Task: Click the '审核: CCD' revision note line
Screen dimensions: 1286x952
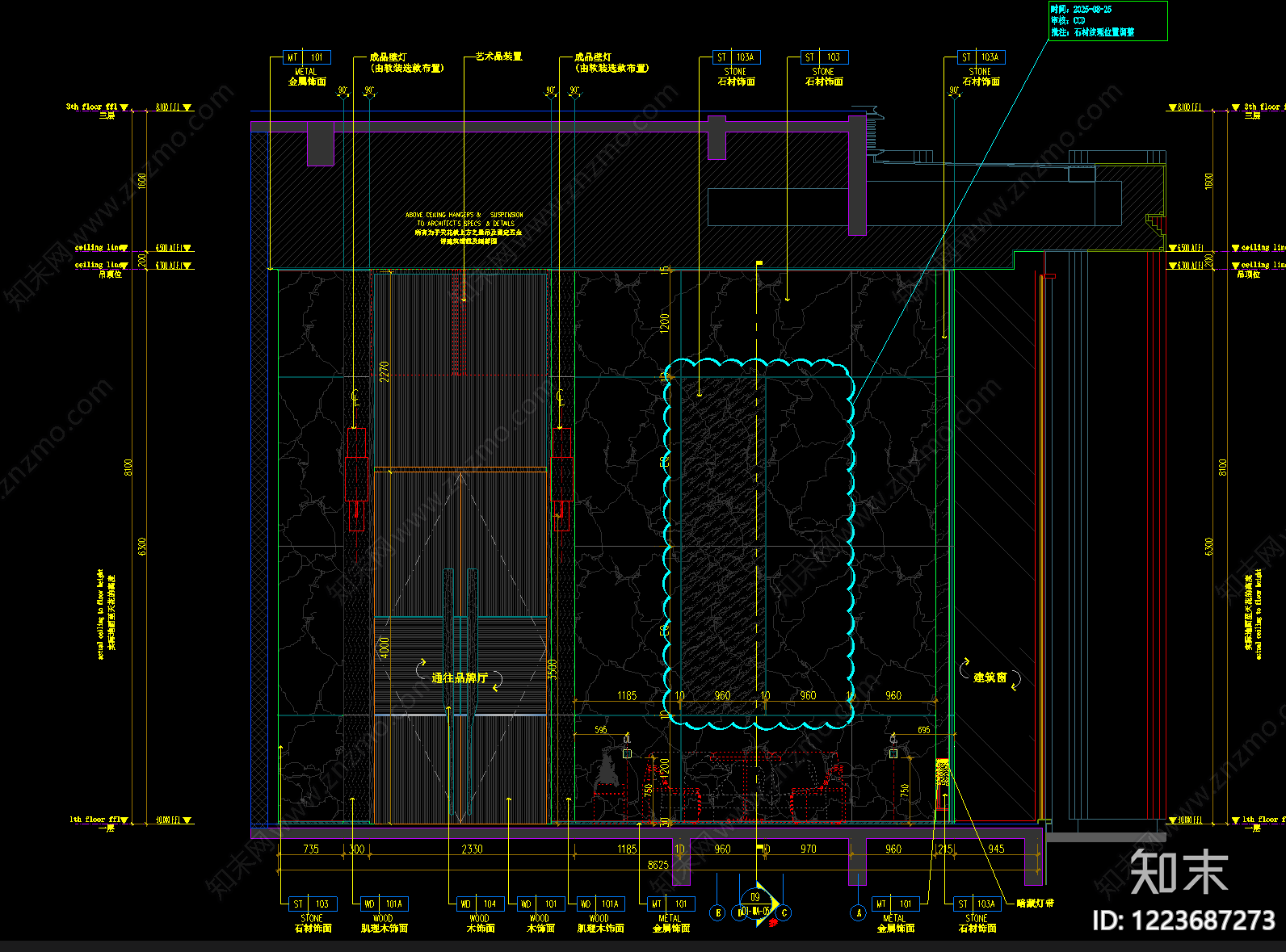Action: pyautogui.click(x=1068, y=21)
